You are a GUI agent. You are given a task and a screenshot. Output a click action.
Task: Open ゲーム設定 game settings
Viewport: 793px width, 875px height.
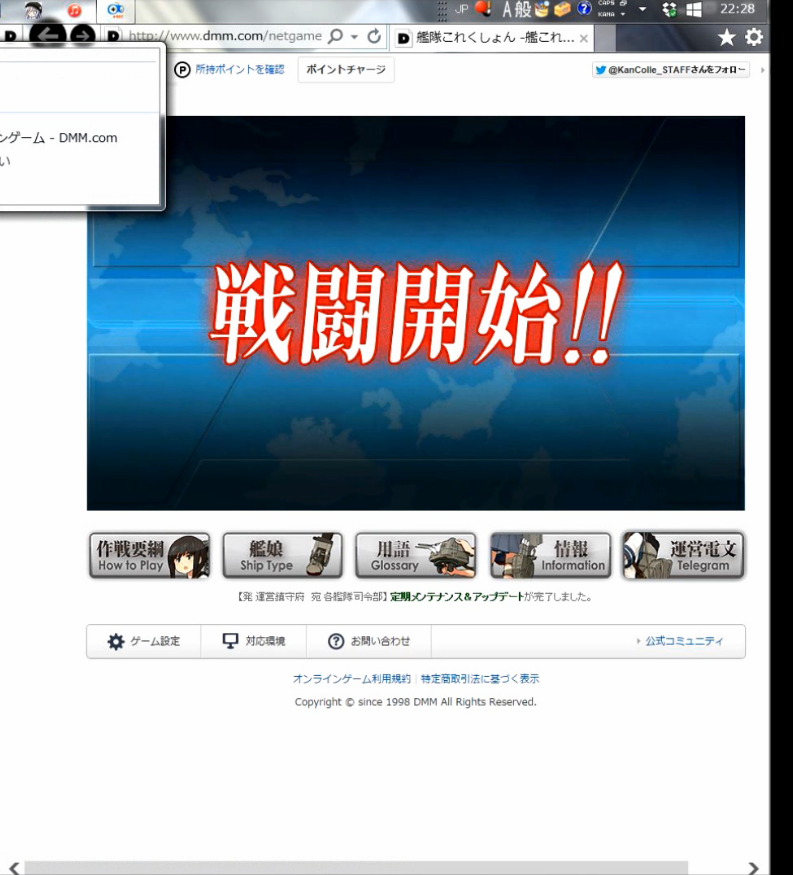[x=144, y=641]
